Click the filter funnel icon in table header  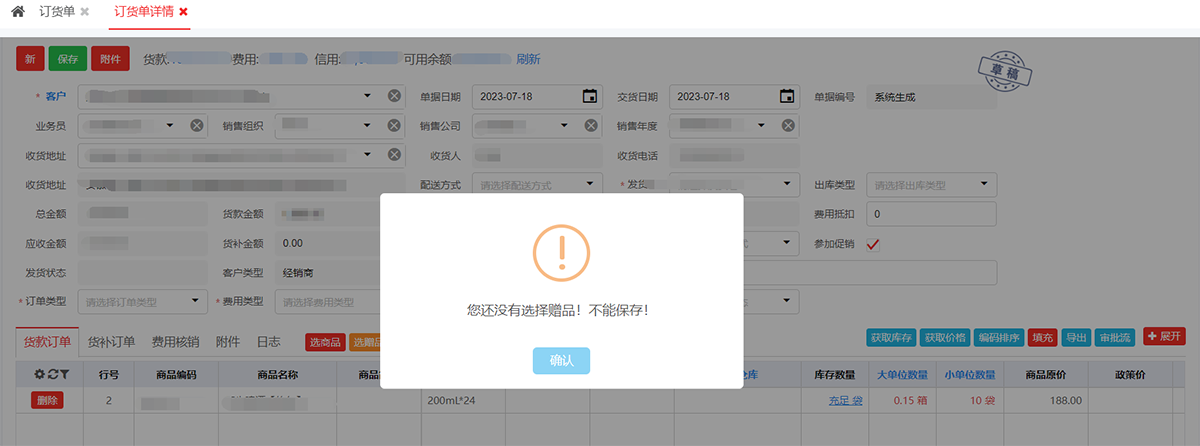point(63,374)
